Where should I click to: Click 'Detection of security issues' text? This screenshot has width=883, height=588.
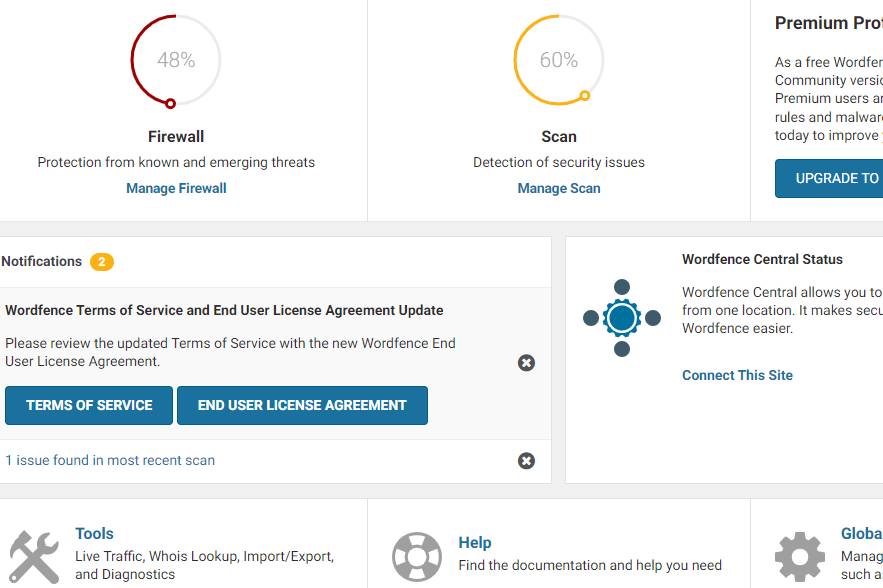[x=559, y=162]
